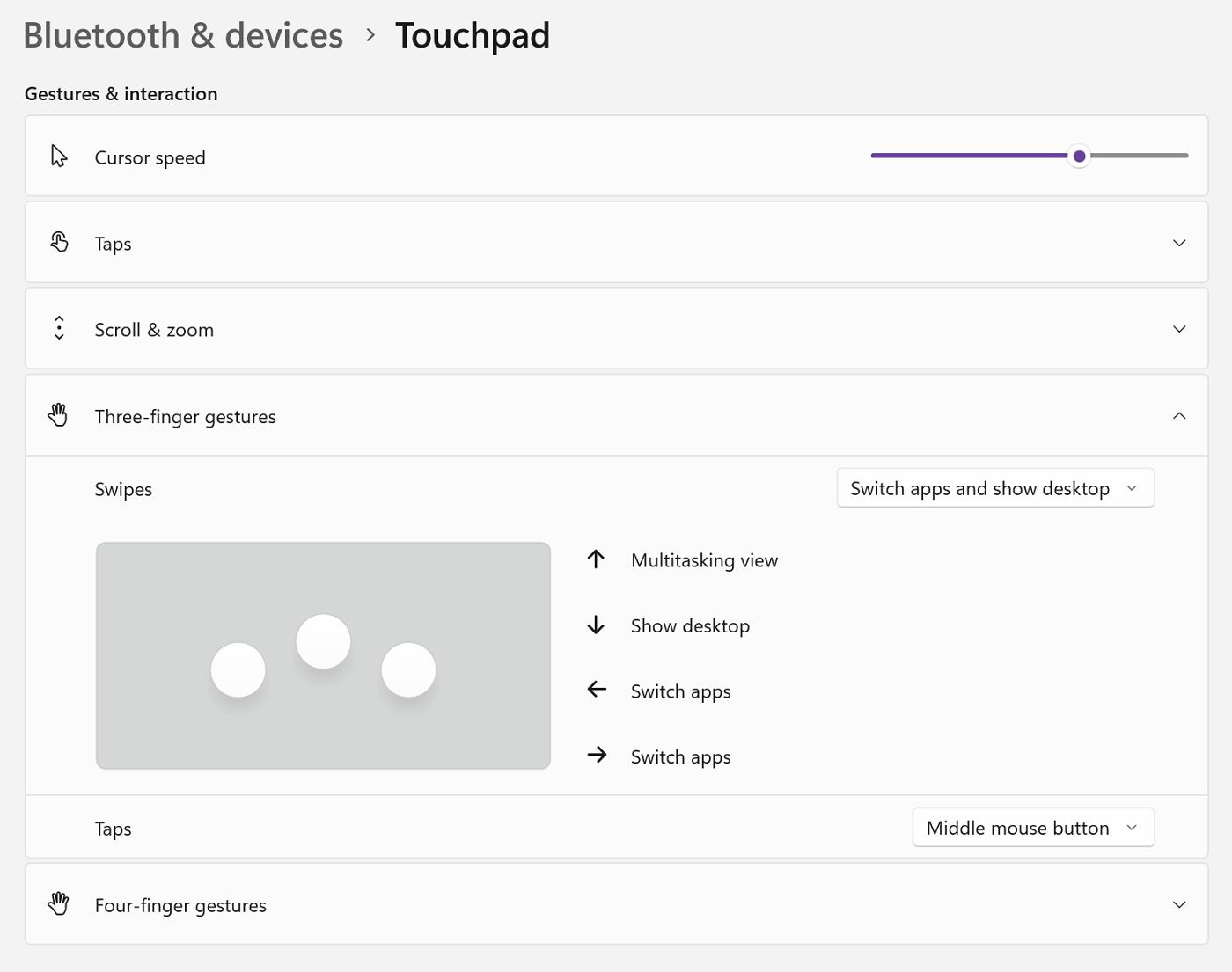This screenshot has height=972, width=1232.
Task: Click the down arrow for Show desktop
Action: click(597, 625)
